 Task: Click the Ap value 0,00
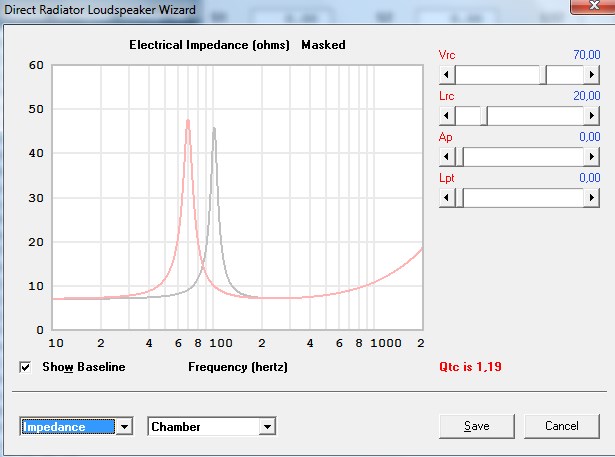pos(590,137)
